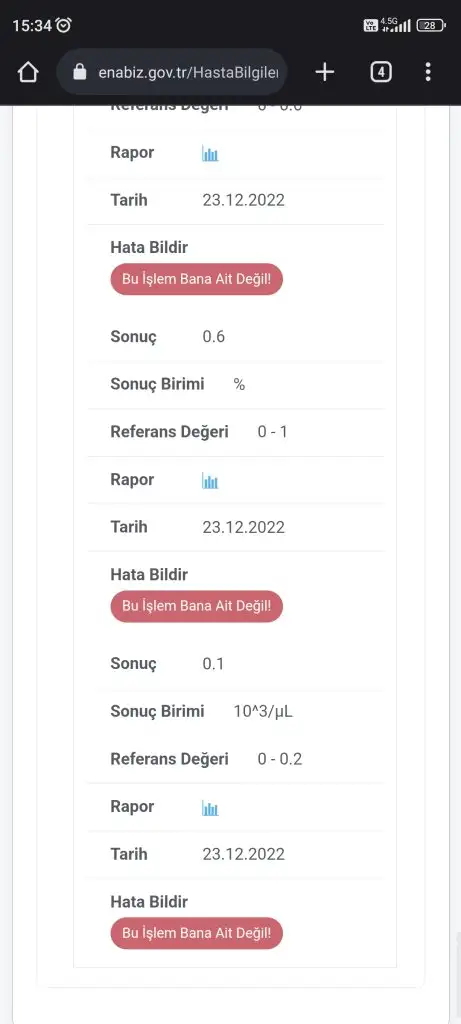
Task: Tap the Referans Değeri 0 - 0.2 text
Action: point(279,759)
